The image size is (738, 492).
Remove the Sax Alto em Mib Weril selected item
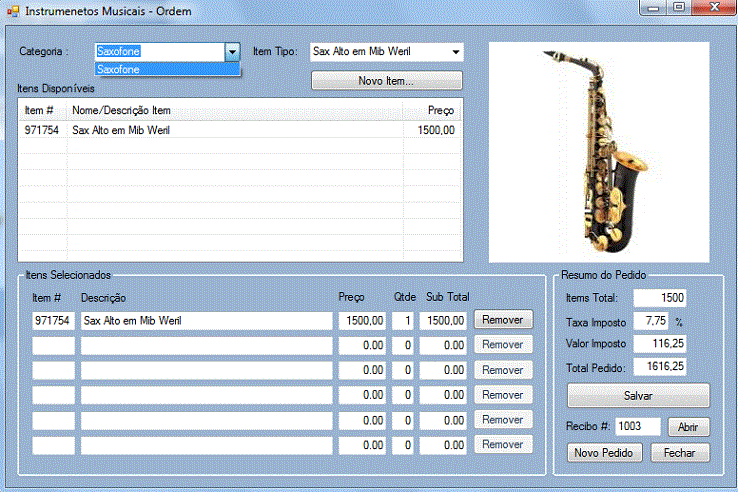(503, 320)
